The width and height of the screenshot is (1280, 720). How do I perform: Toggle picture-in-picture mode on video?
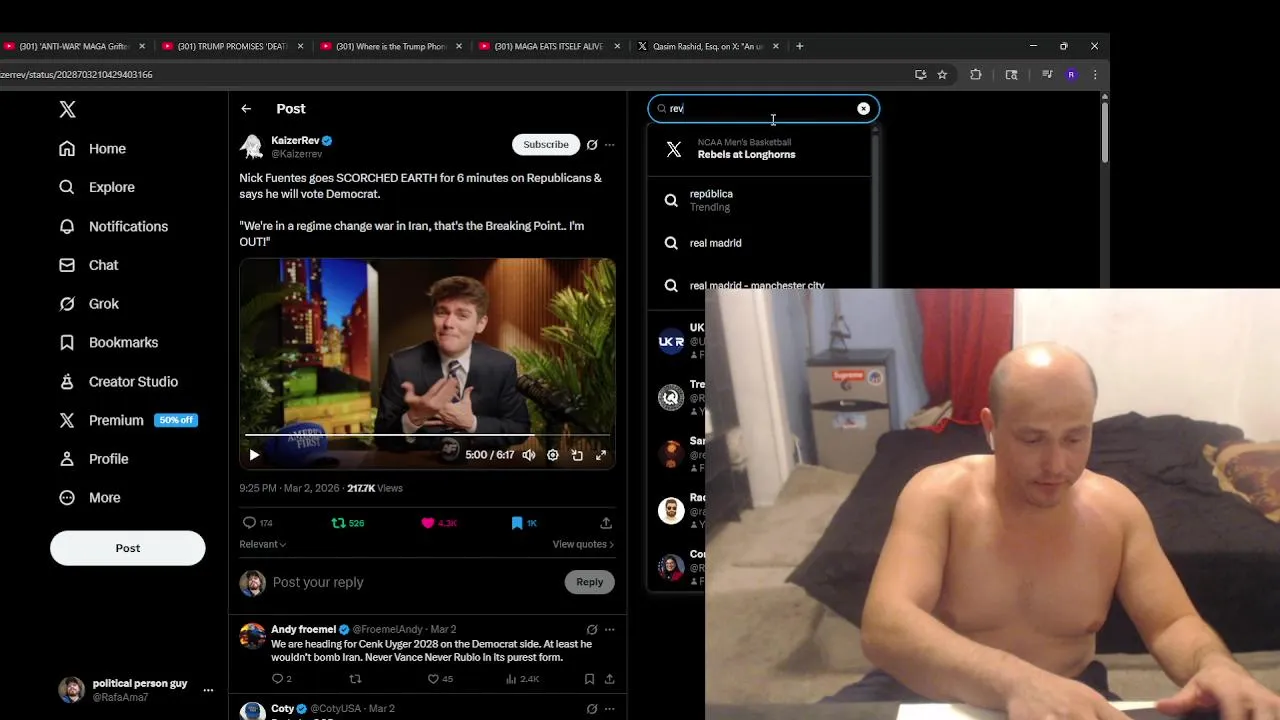[577, 455]
